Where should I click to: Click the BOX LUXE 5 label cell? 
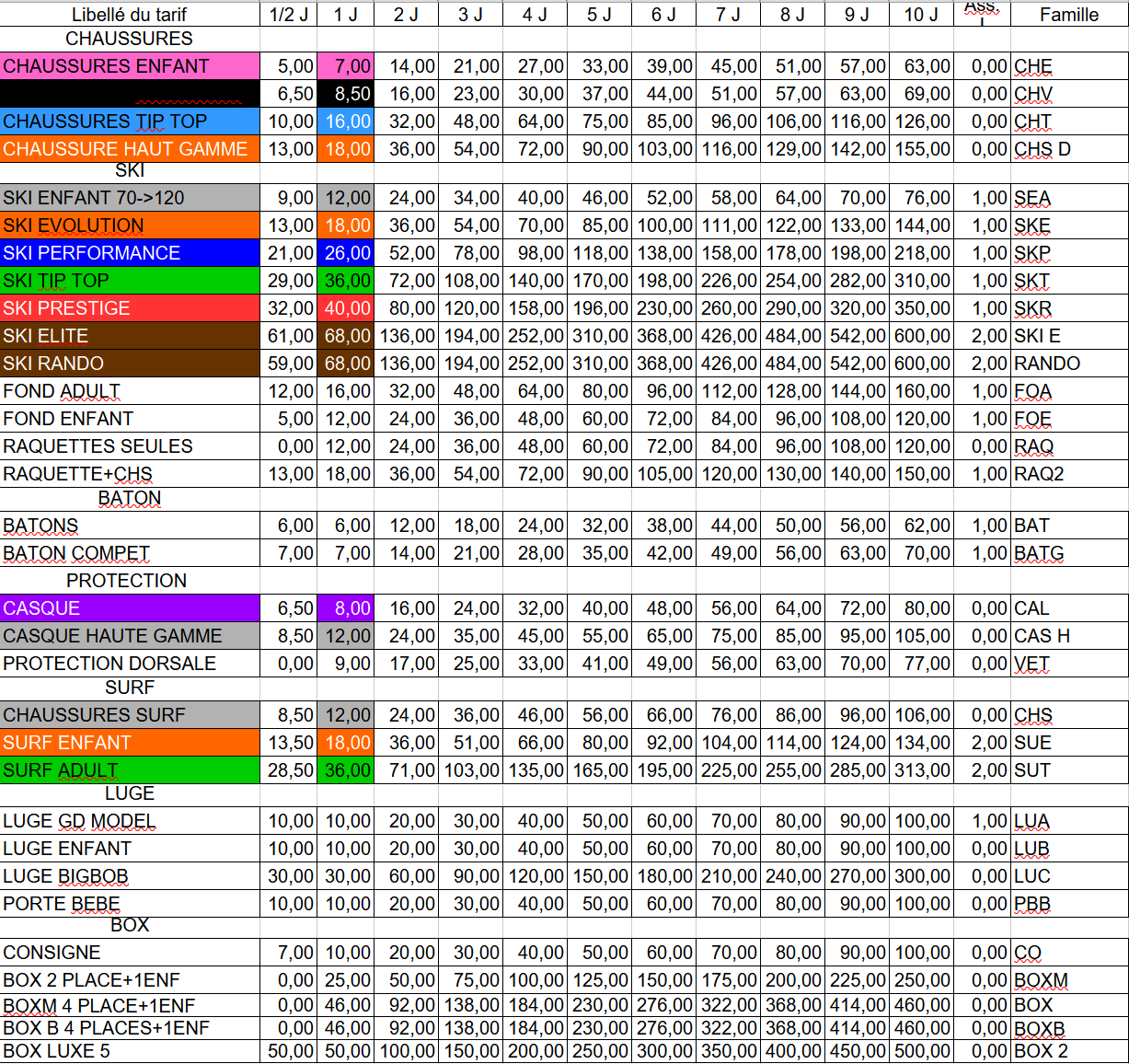pyautogui.click(x=130, y=1051)
